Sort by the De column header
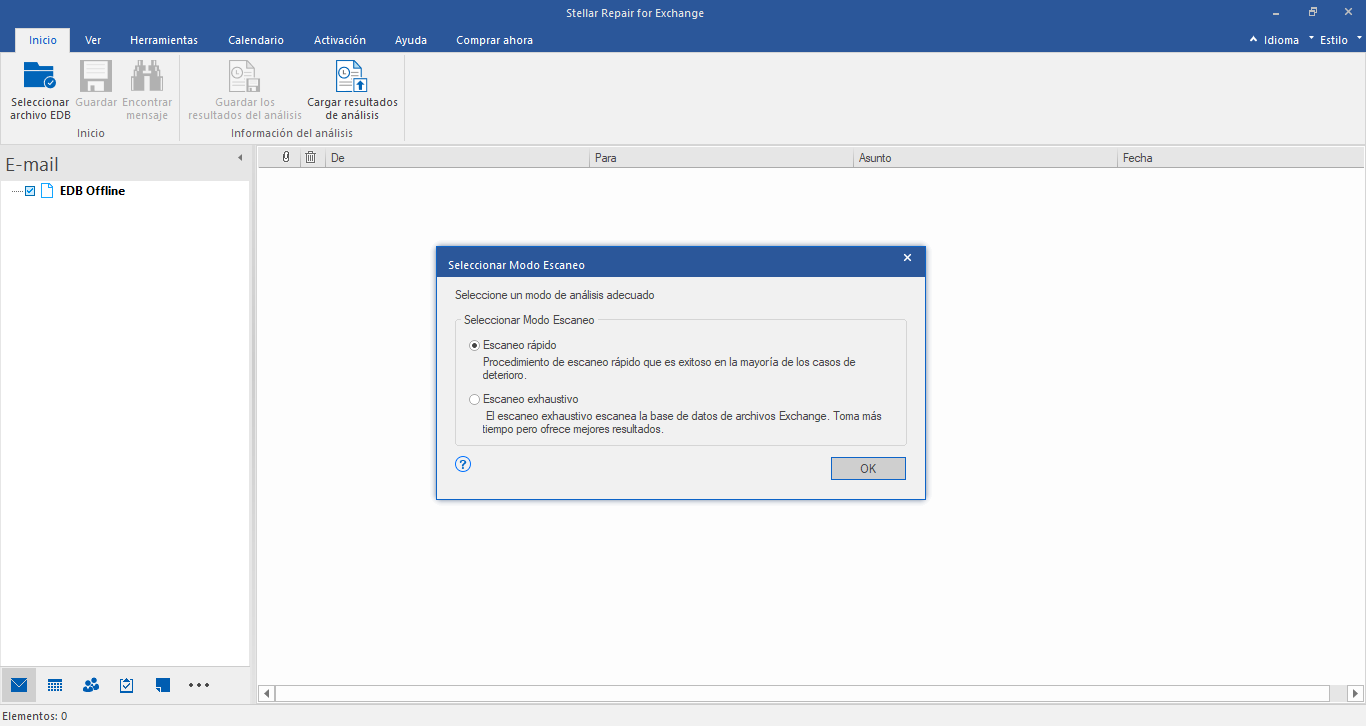Image resolution: width=1366 pixels, height=726 pixels. click(x=457, y=158)
